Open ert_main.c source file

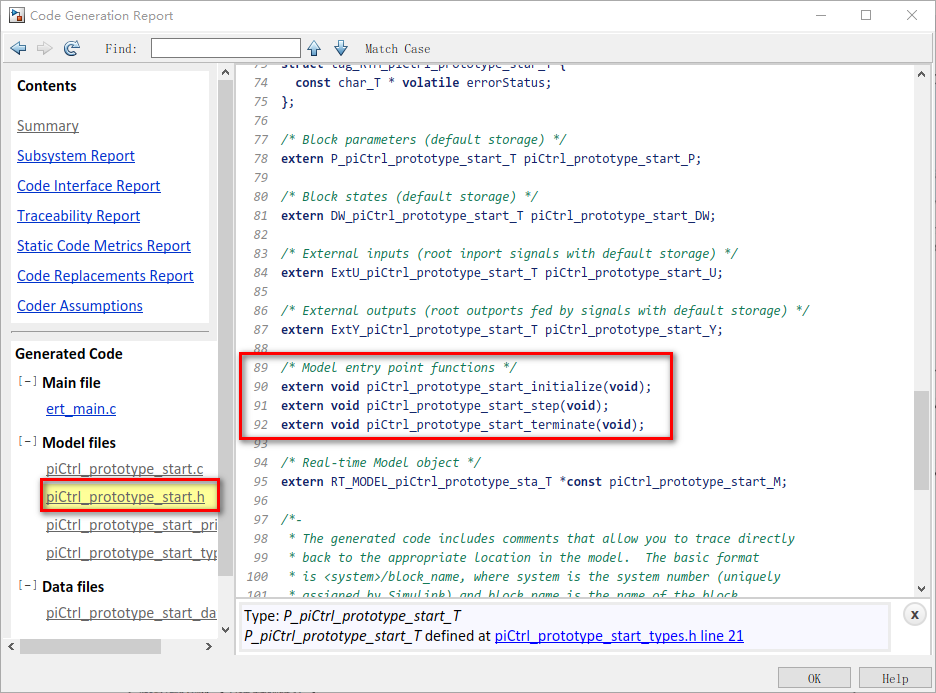pyautogui.click(x=81, y=409)
